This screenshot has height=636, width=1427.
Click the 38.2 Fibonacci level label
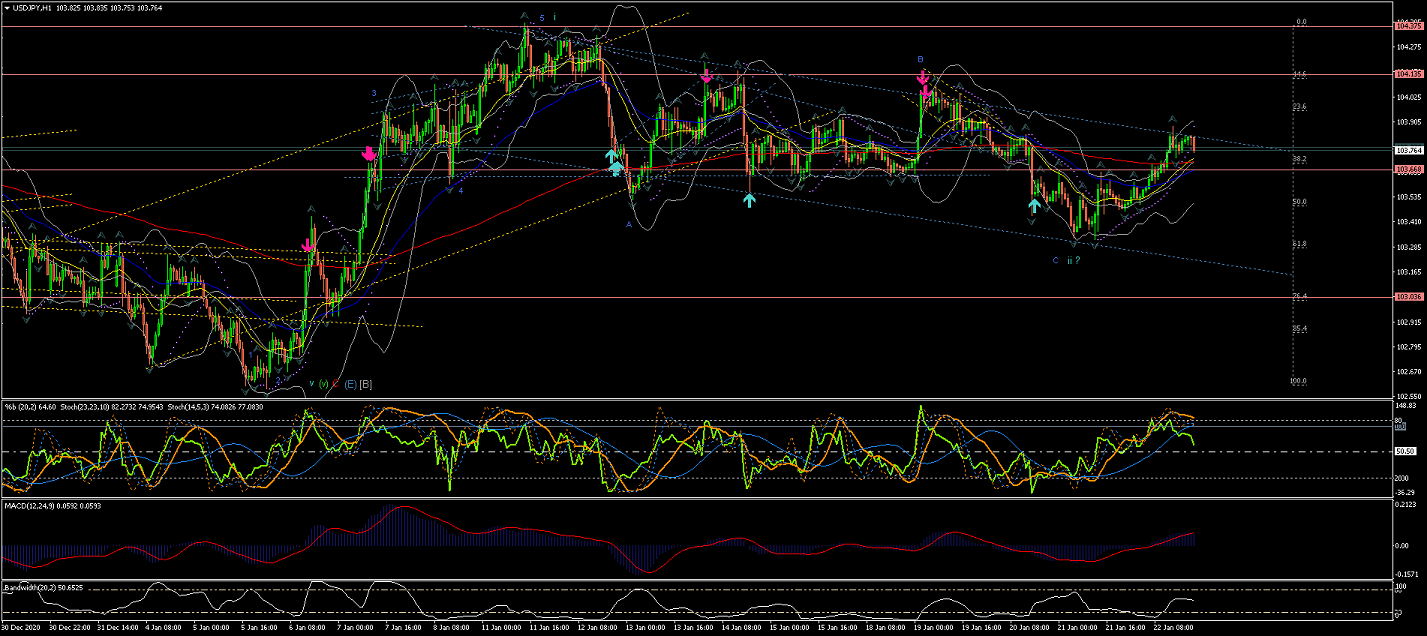point(1299,159)
